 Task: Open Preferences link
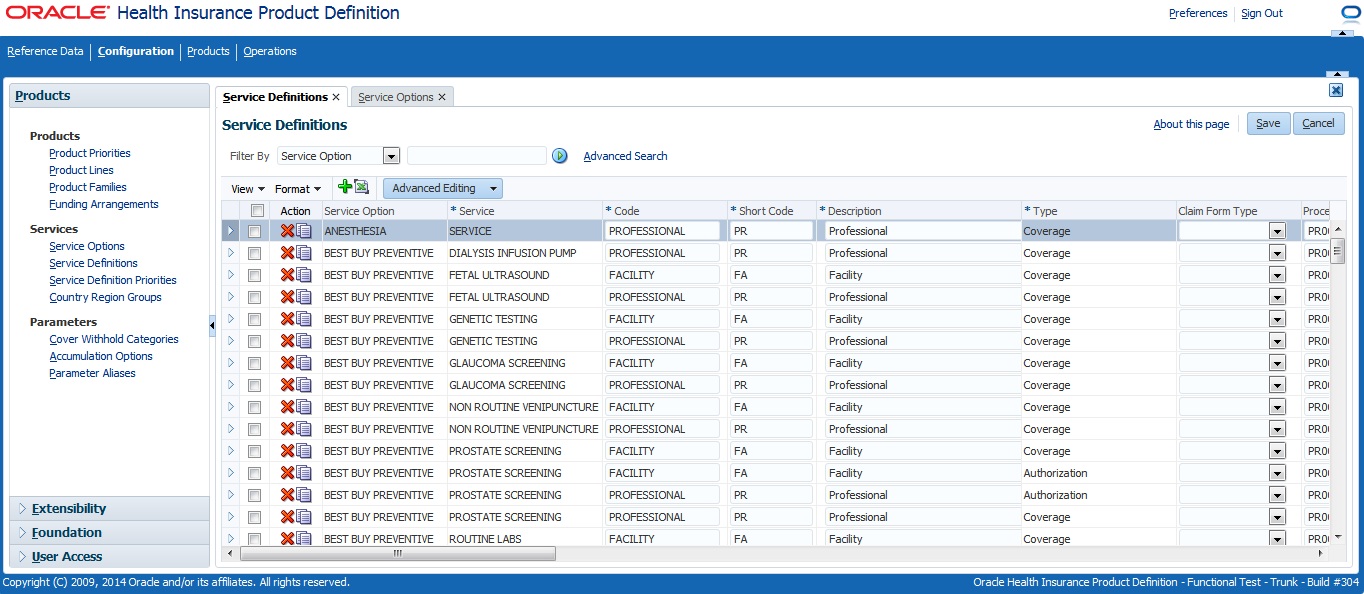point(1198,13)
